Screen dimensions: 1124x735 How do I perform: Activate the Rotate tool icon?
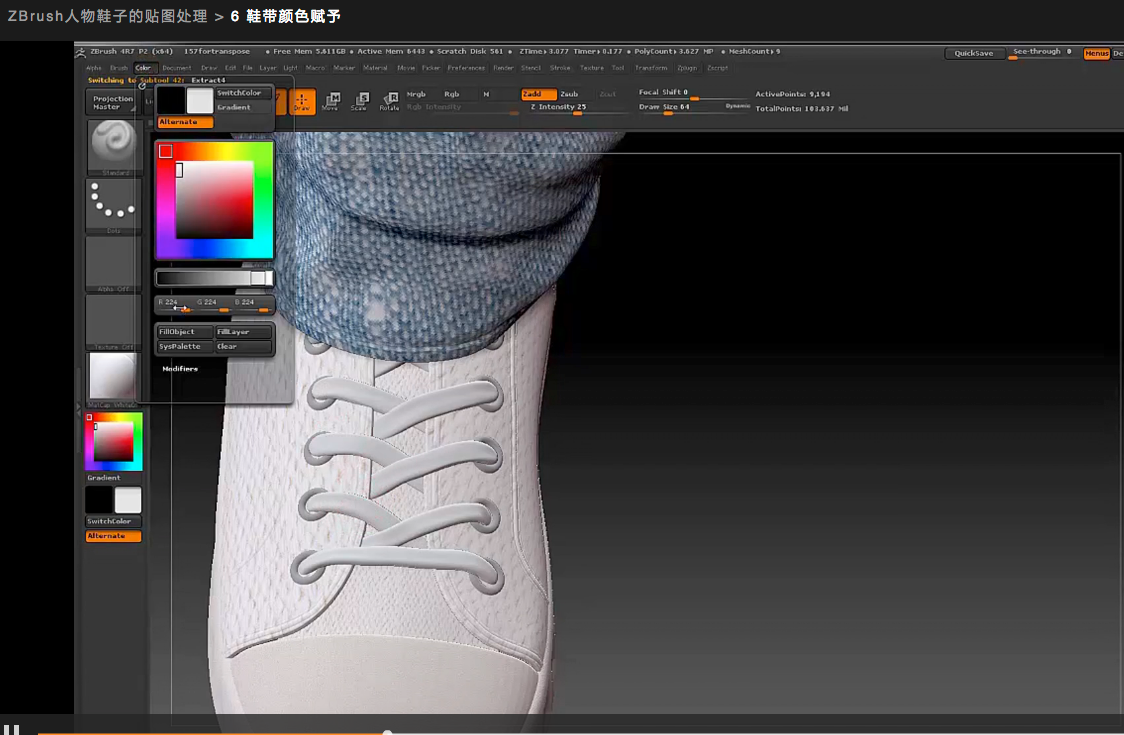[389, 102]
